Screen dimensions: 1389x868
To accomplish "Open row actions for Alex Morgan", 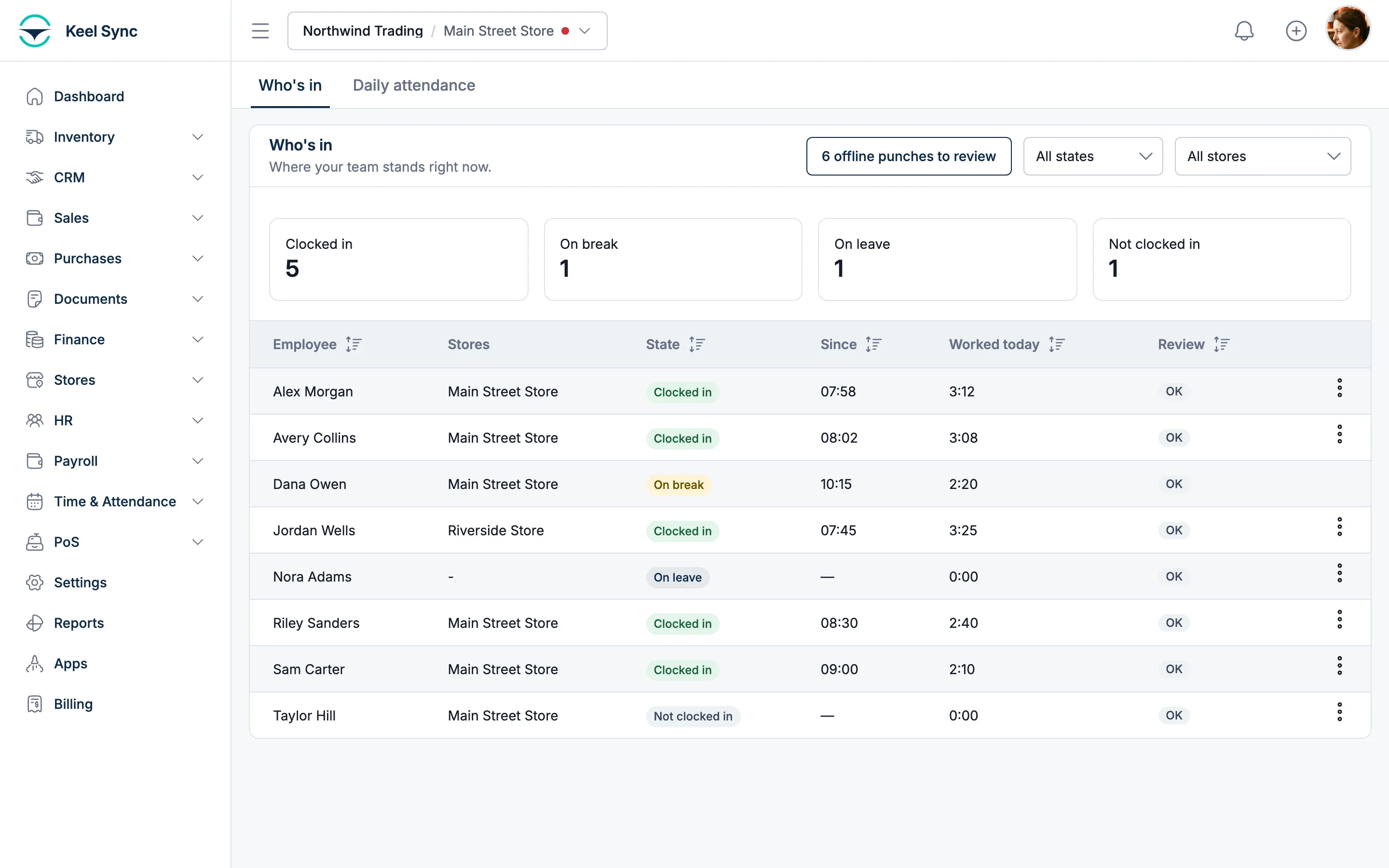I will point(1340,388).
